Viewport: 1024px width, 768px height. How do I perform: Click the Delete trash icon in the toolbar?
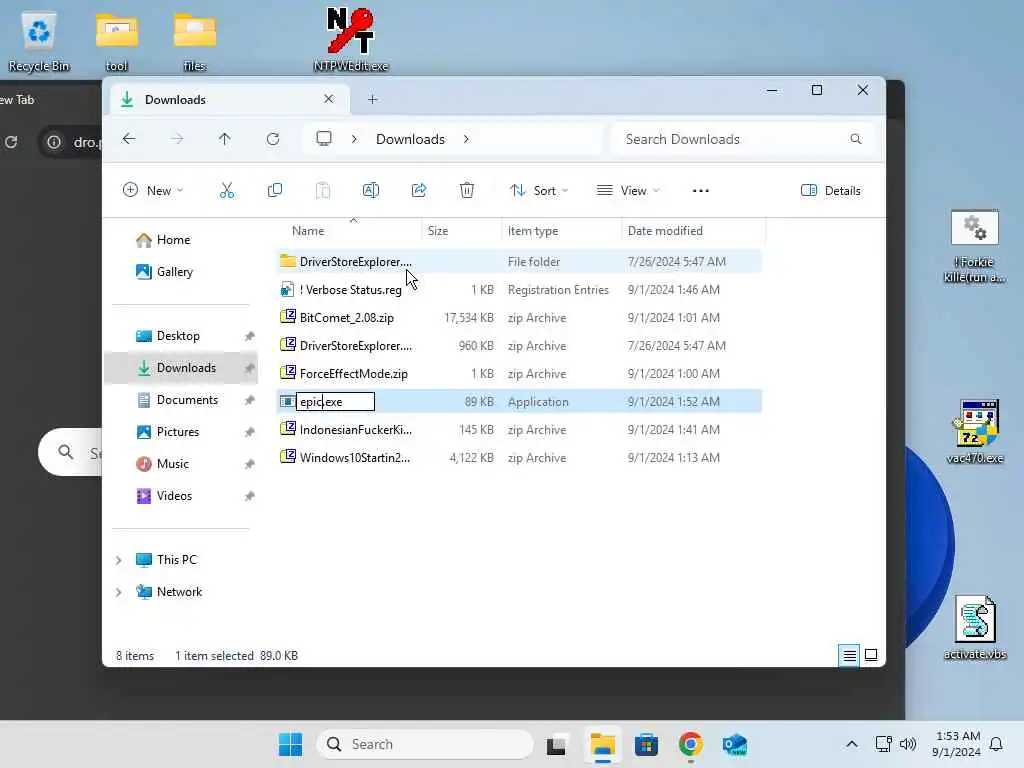pyautogui.click(x=467, y=191)
